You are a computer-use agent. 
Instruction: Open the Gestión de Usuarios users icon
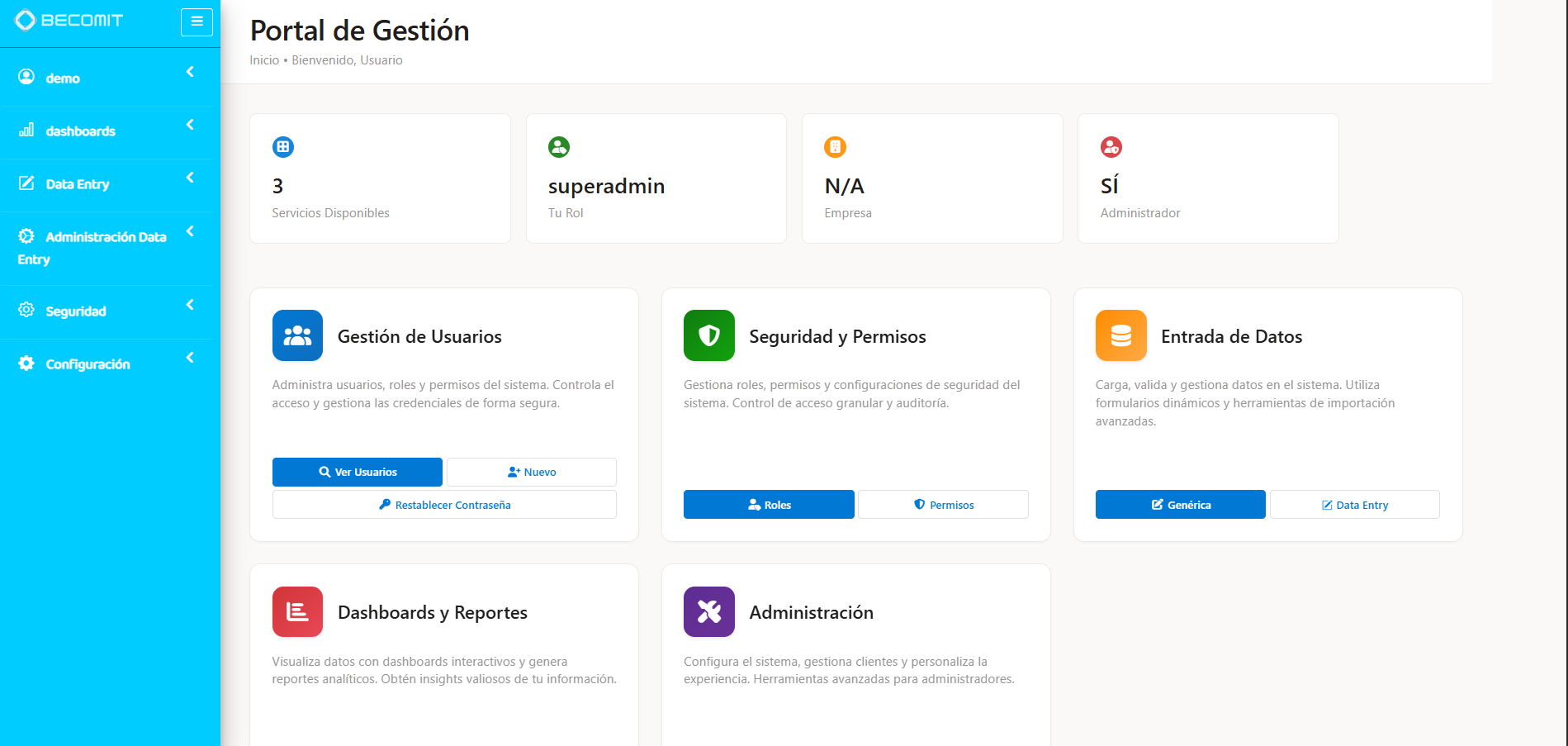tap(297, 335)
